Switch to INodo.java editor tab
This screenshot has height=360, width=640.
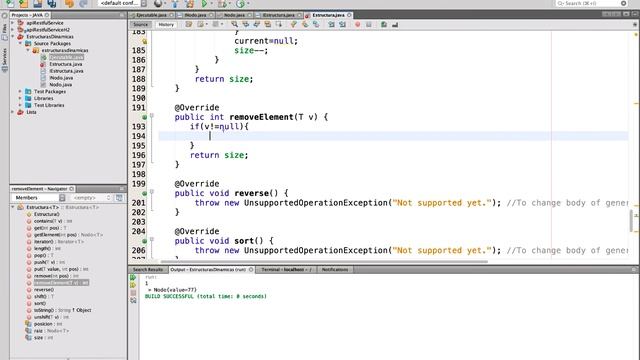tap(196, 15)
